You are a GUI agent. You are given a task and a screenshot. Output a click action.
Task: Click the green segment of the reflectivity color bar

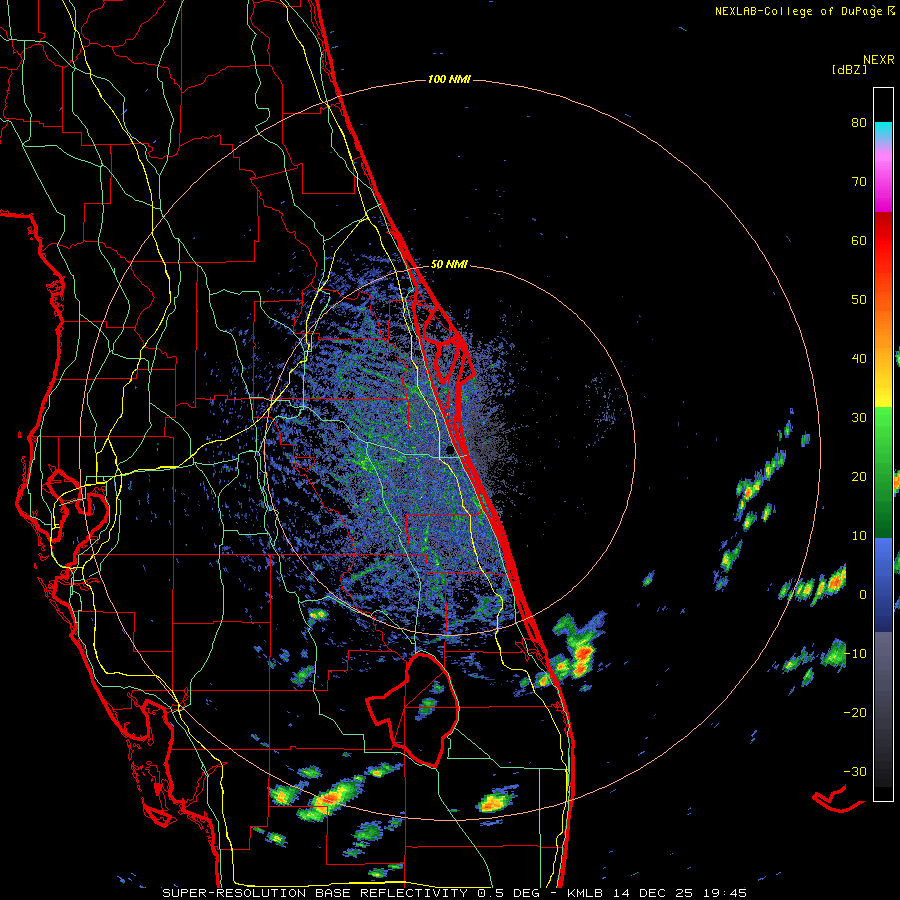click(883, 472)
